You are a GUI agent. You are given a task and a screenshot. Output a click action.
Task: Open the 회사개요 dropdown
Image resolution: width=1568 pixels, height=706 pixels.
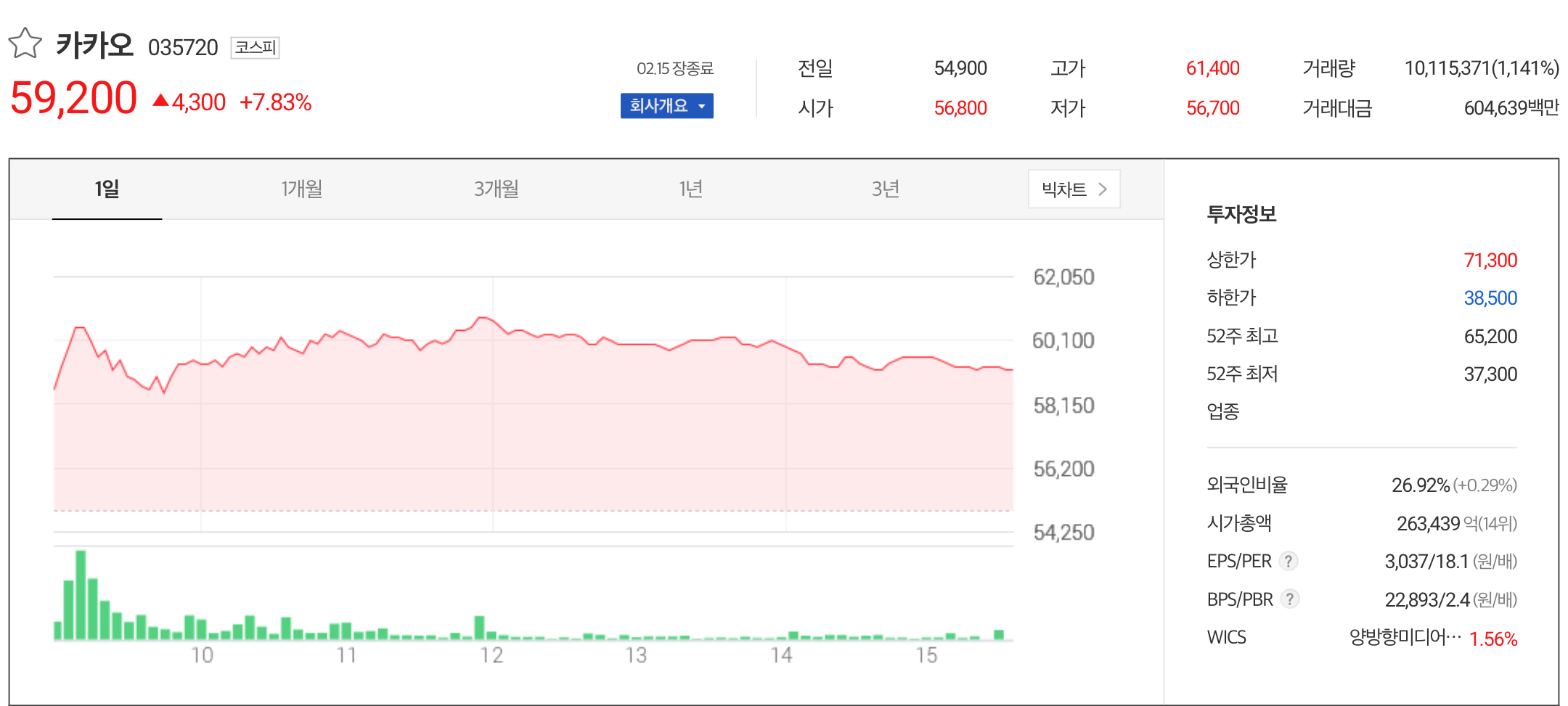(x=666, y=106)
